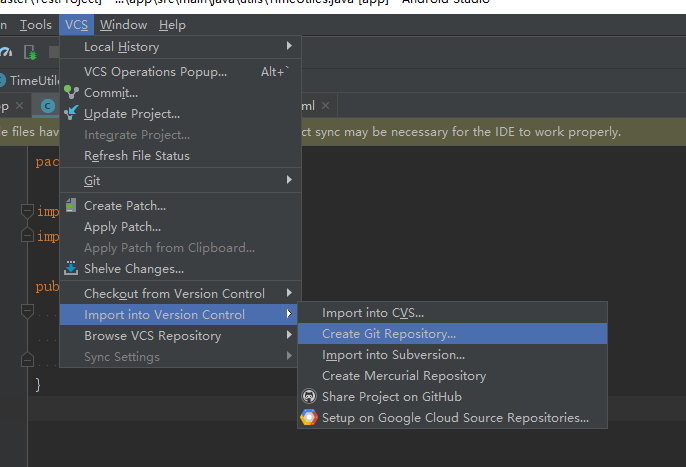
Task: Choose Import into CVS
Action: (x=452, y=313)
